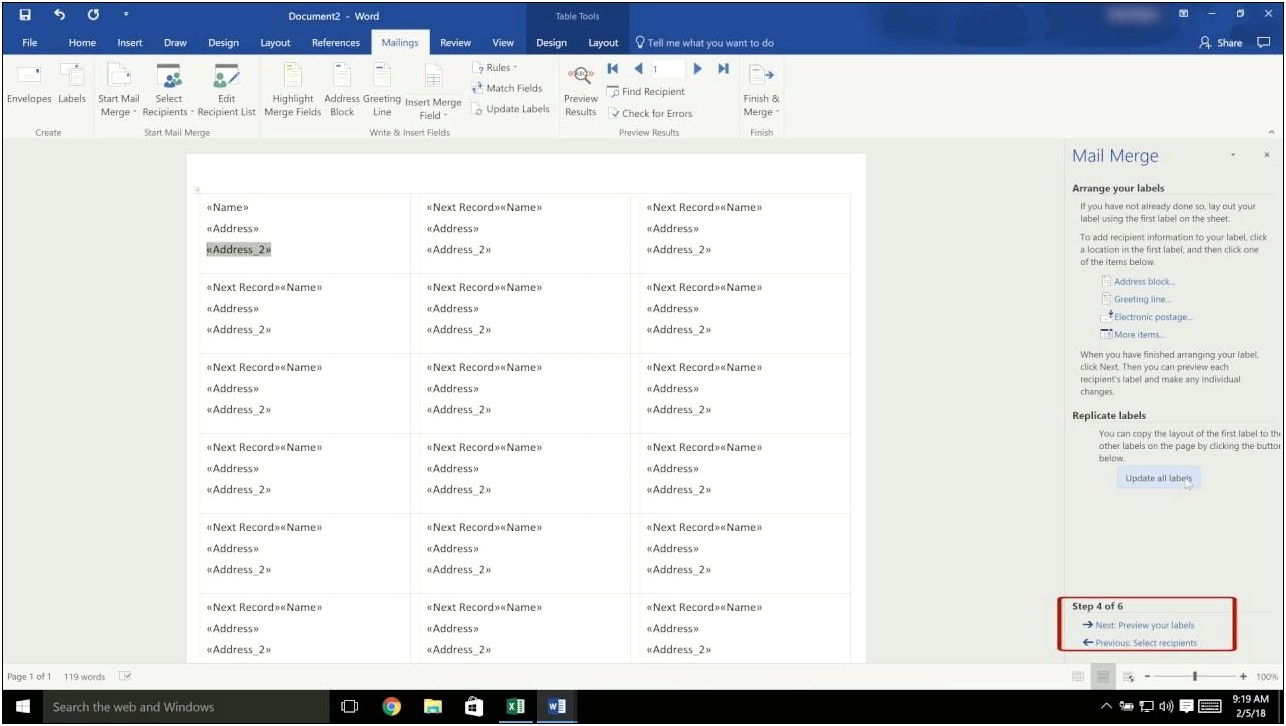Screen dimensions: 1286x726
Task: Go to first record
Action: click(x=613, y=69)
